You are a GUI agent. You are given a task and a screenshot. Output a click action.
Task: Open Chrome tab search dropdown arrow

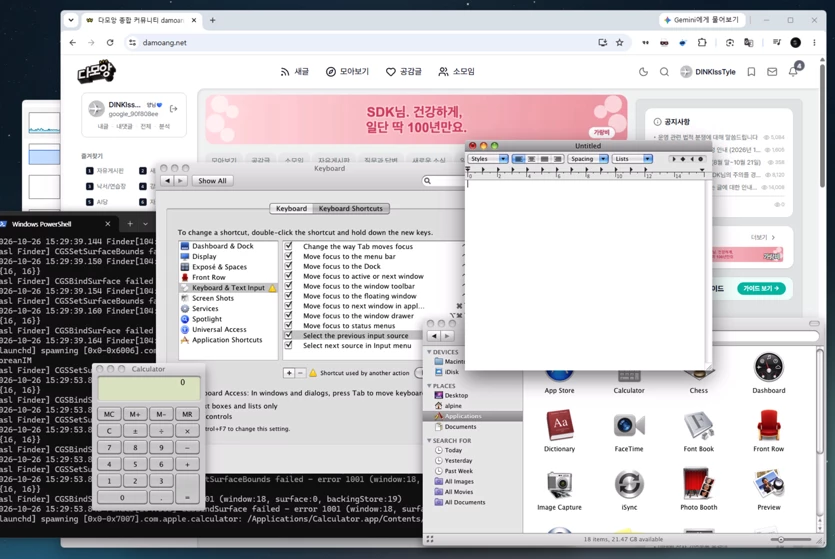click(71, 20)
